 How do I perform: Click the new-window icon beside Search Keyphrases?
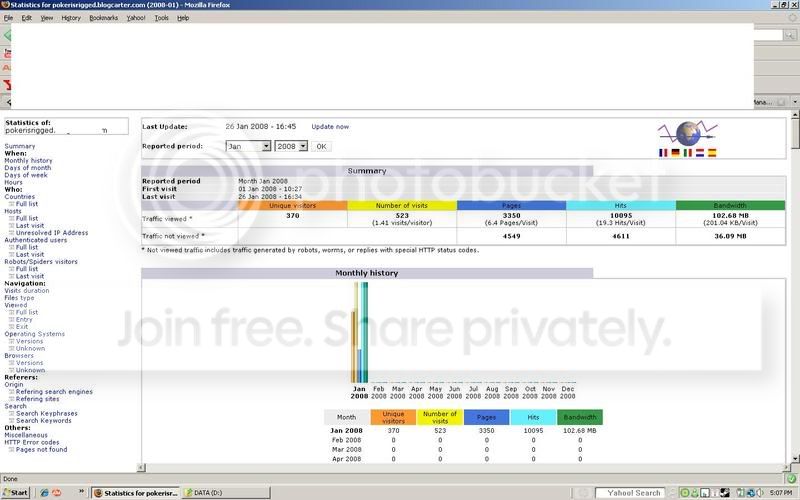[11, 413]
